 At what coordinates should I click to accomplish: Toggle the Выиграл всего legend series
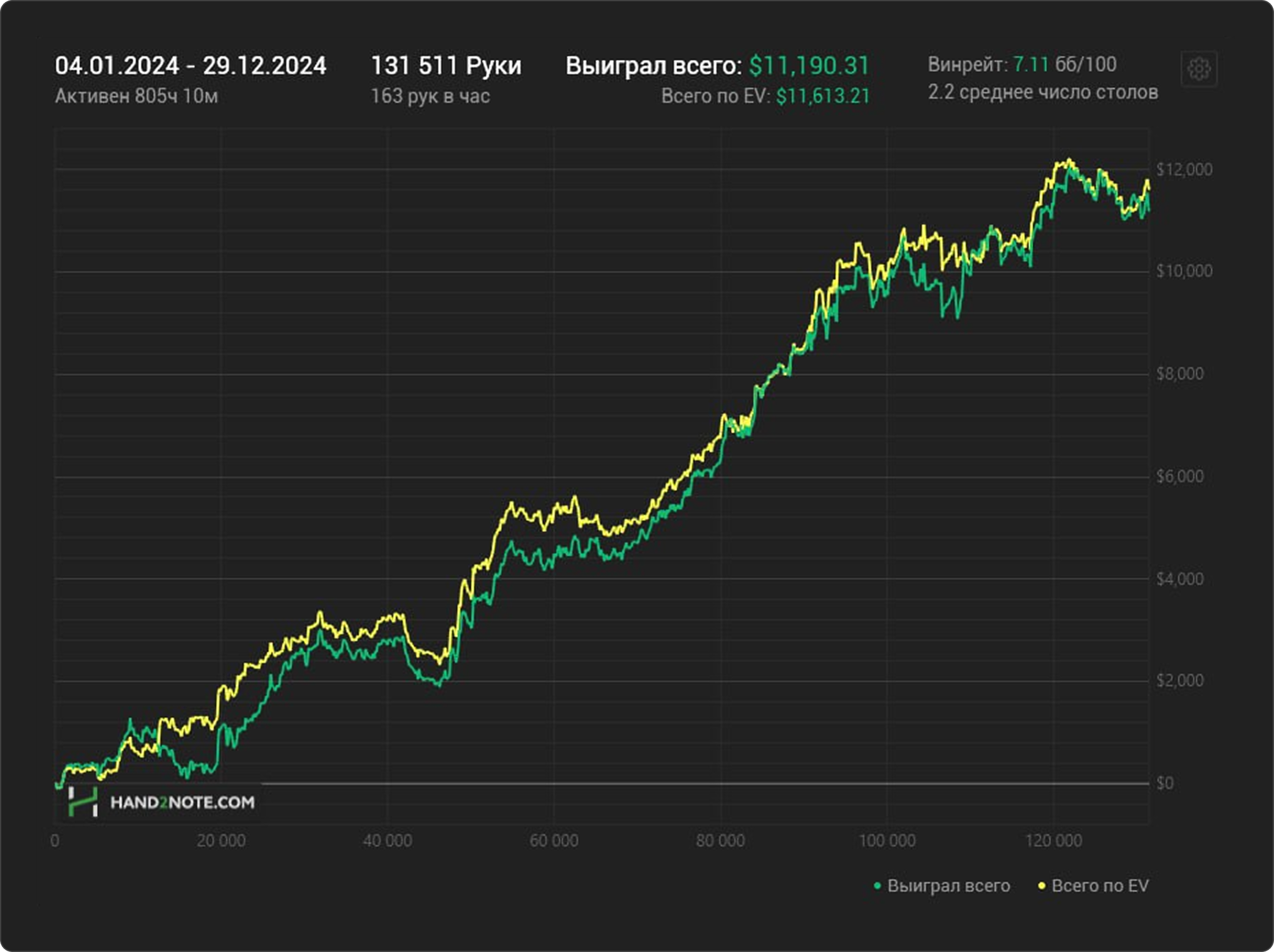click(x=942, y=886)
